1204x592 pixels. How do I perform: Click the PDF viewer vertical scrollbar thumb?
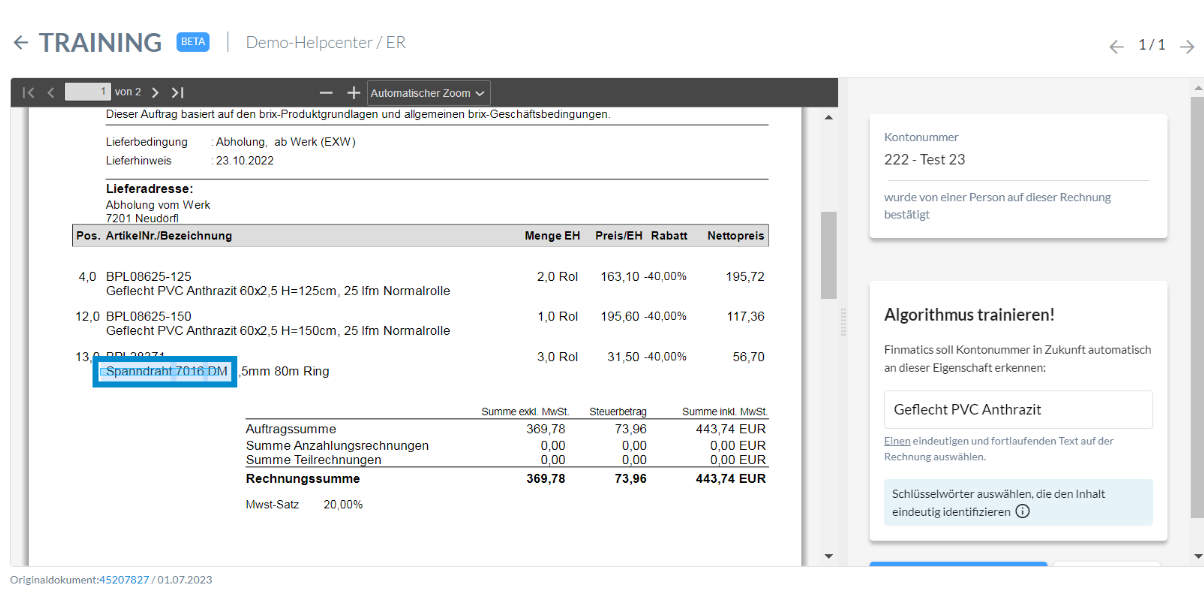[x=828, y=255]
